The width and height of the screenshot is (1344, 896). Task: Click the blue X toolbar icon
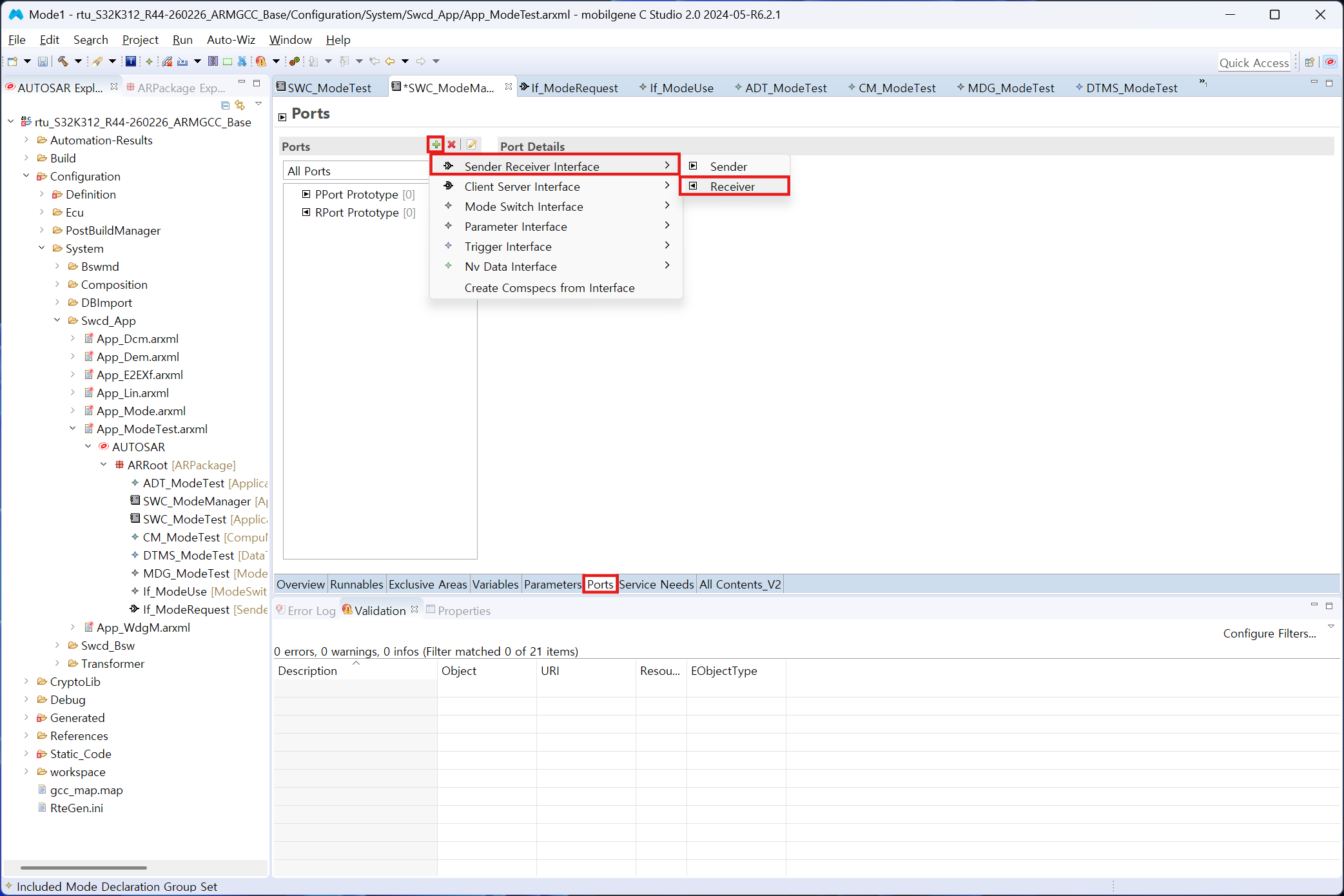(242, 61)
